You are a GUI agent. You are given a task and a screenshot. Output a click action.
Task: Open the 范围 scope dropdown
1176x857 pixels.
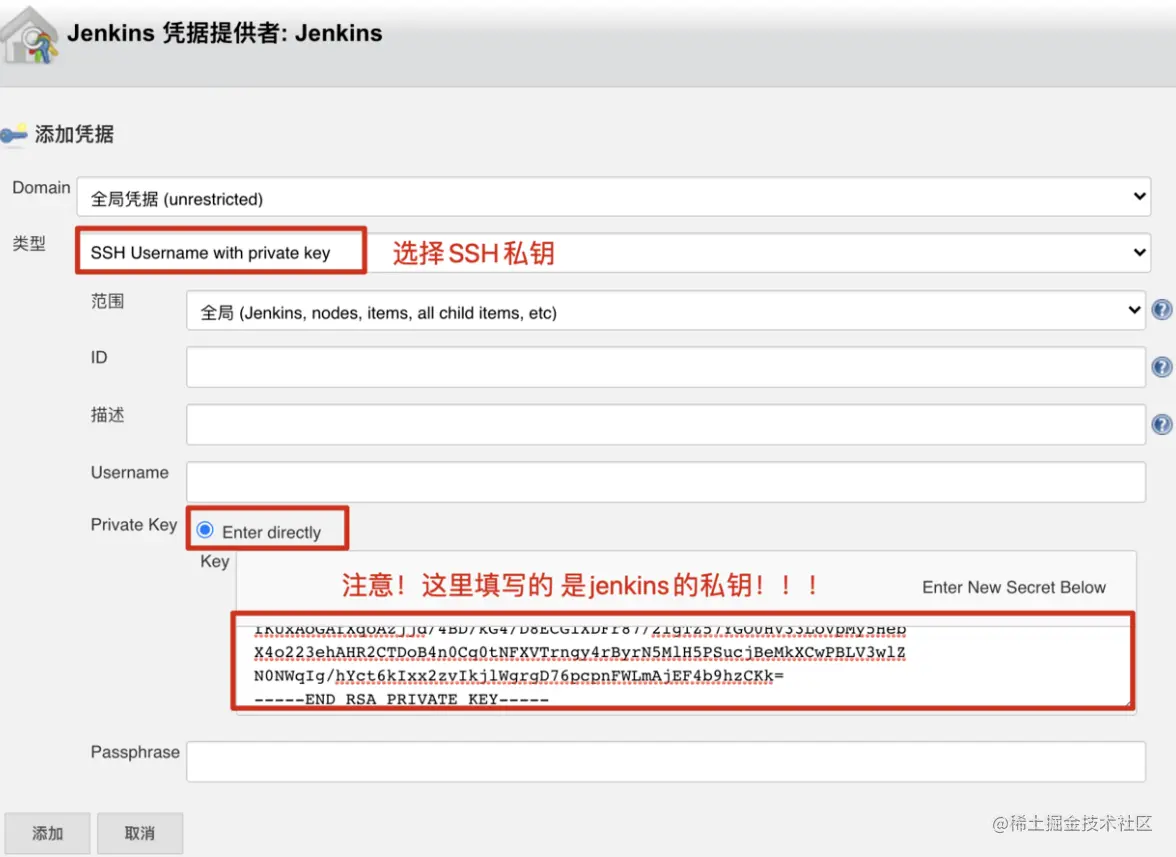[666, 311]
